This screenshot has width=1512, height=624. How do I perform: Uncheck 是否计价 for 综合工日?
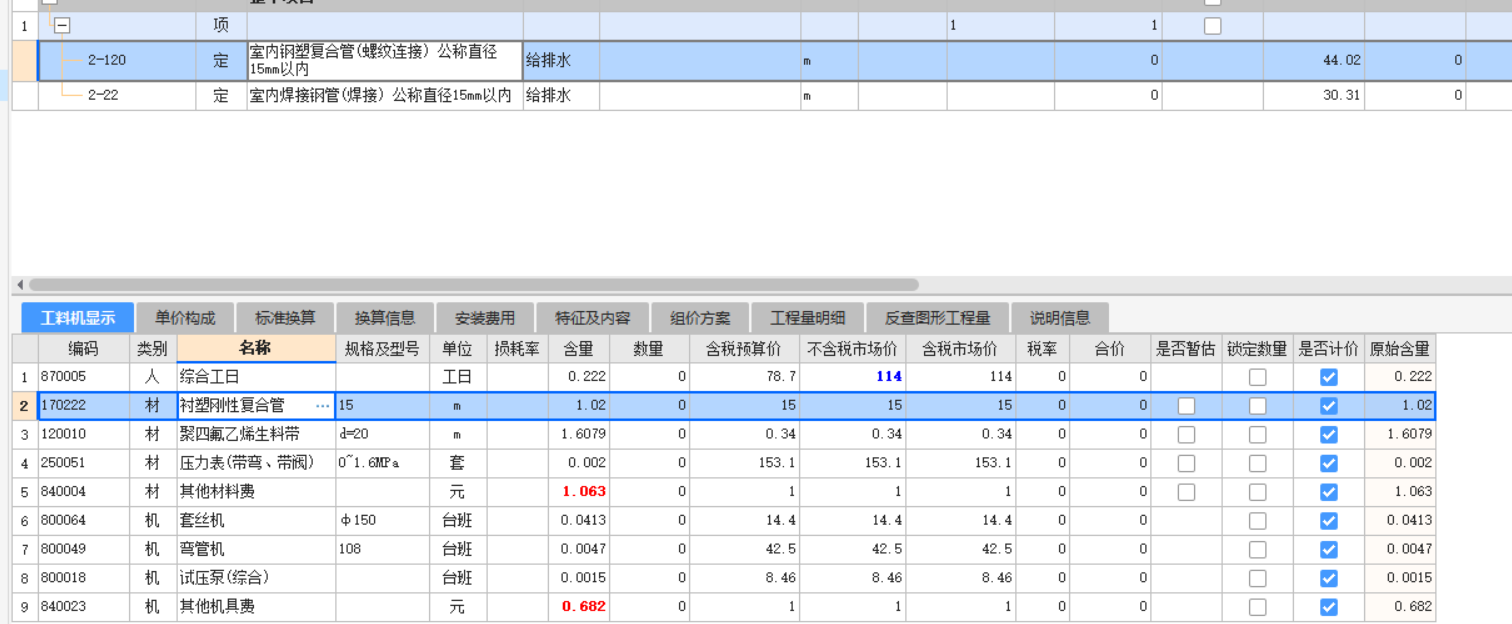point(1328,377)
